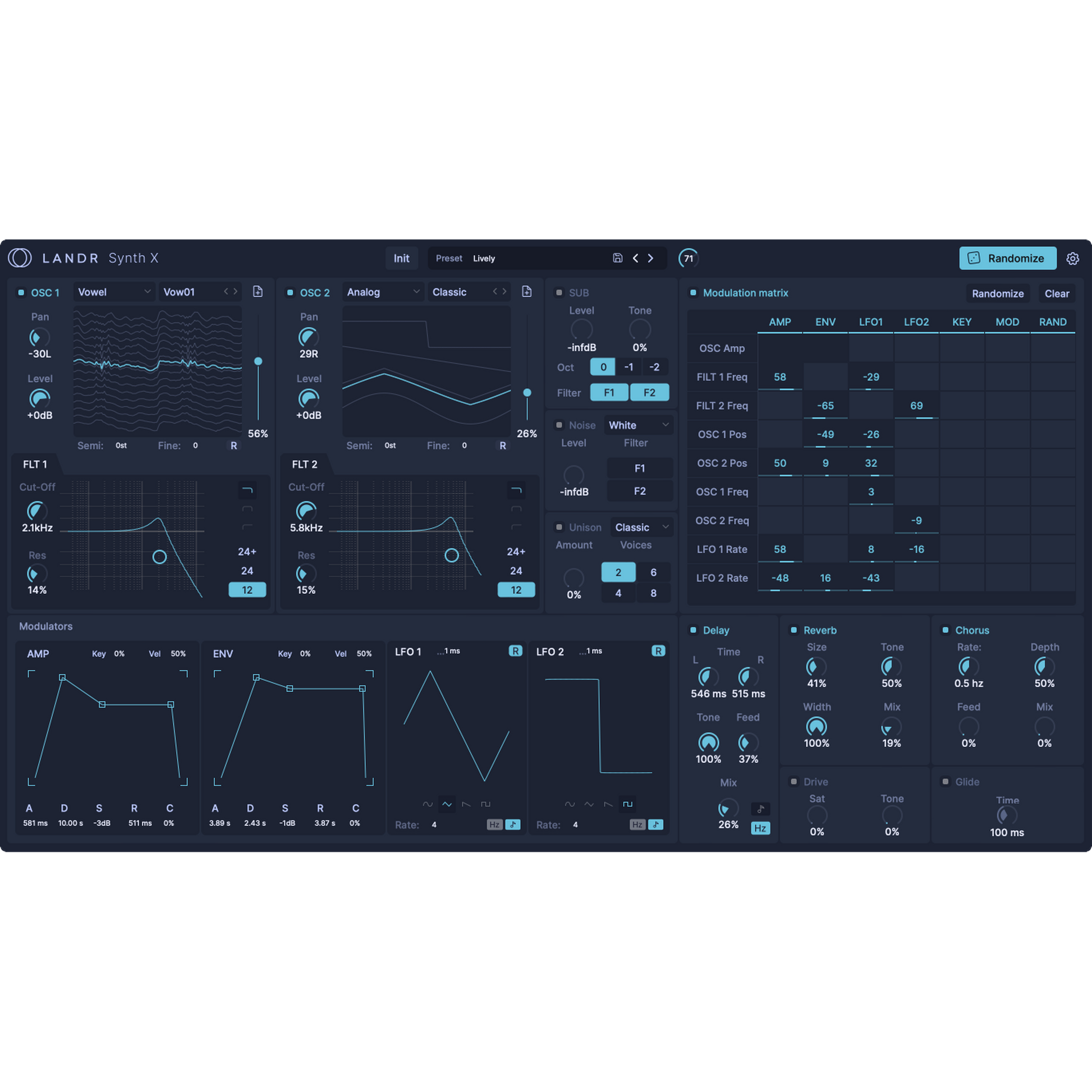Toggle the Noise generator on
Viewport: 1092px width, 1092px height.
559,425
